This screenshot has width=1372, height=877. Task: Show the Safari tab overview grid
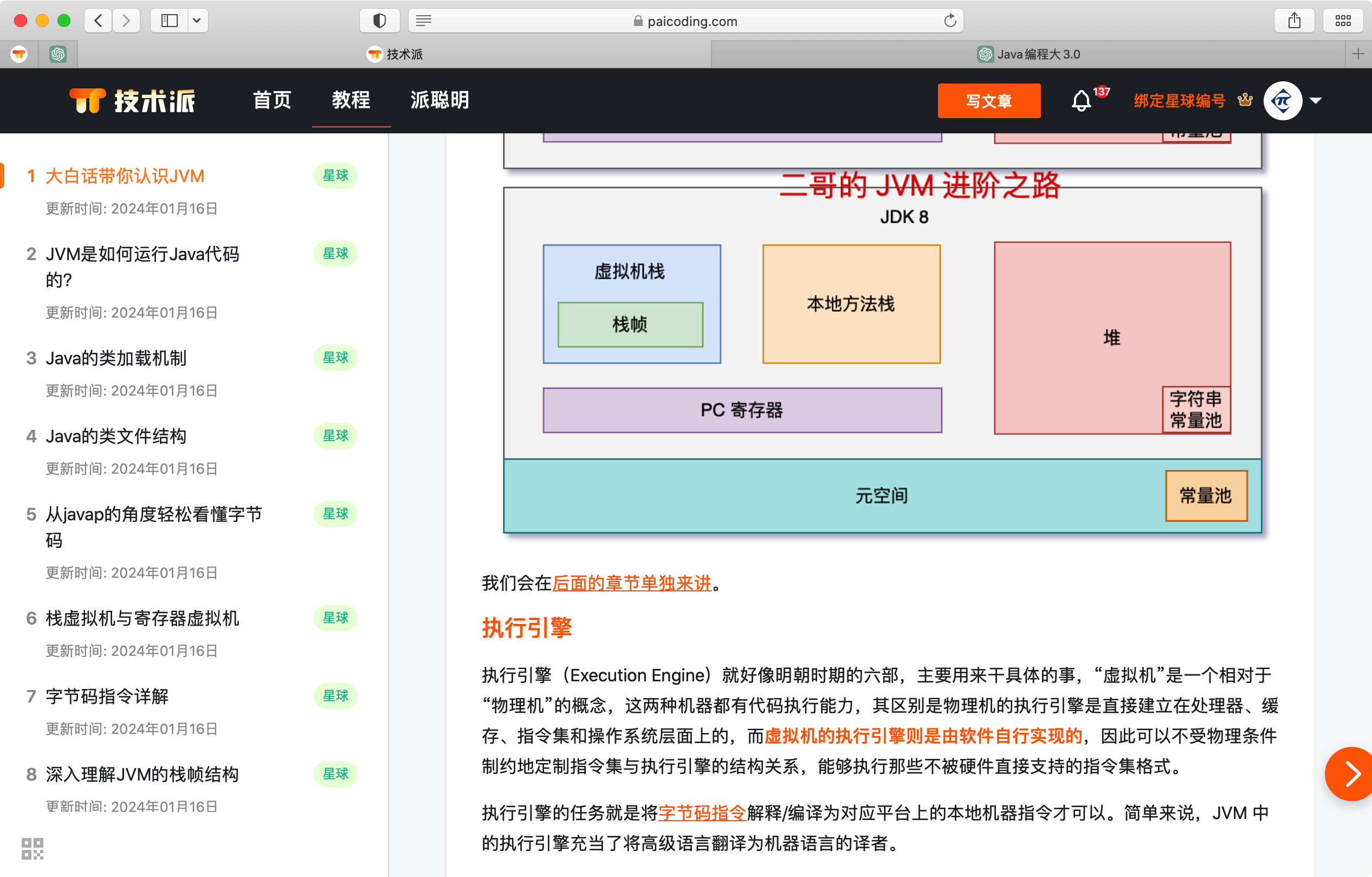pyautogui.click(x=1343, y=21)
